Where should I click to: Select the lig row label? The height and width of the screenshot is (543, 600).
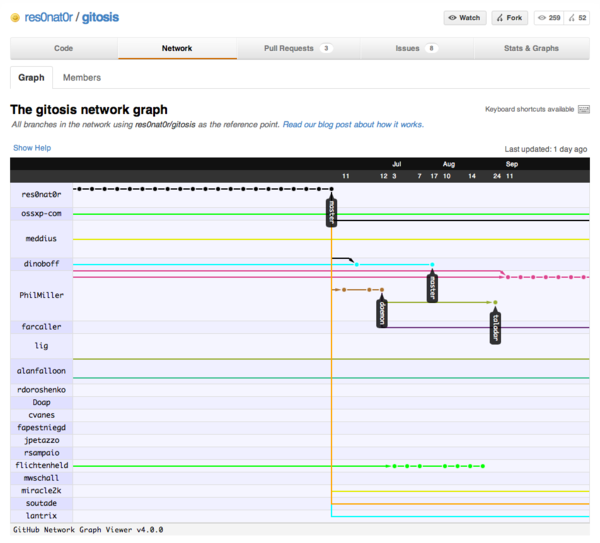41,346
